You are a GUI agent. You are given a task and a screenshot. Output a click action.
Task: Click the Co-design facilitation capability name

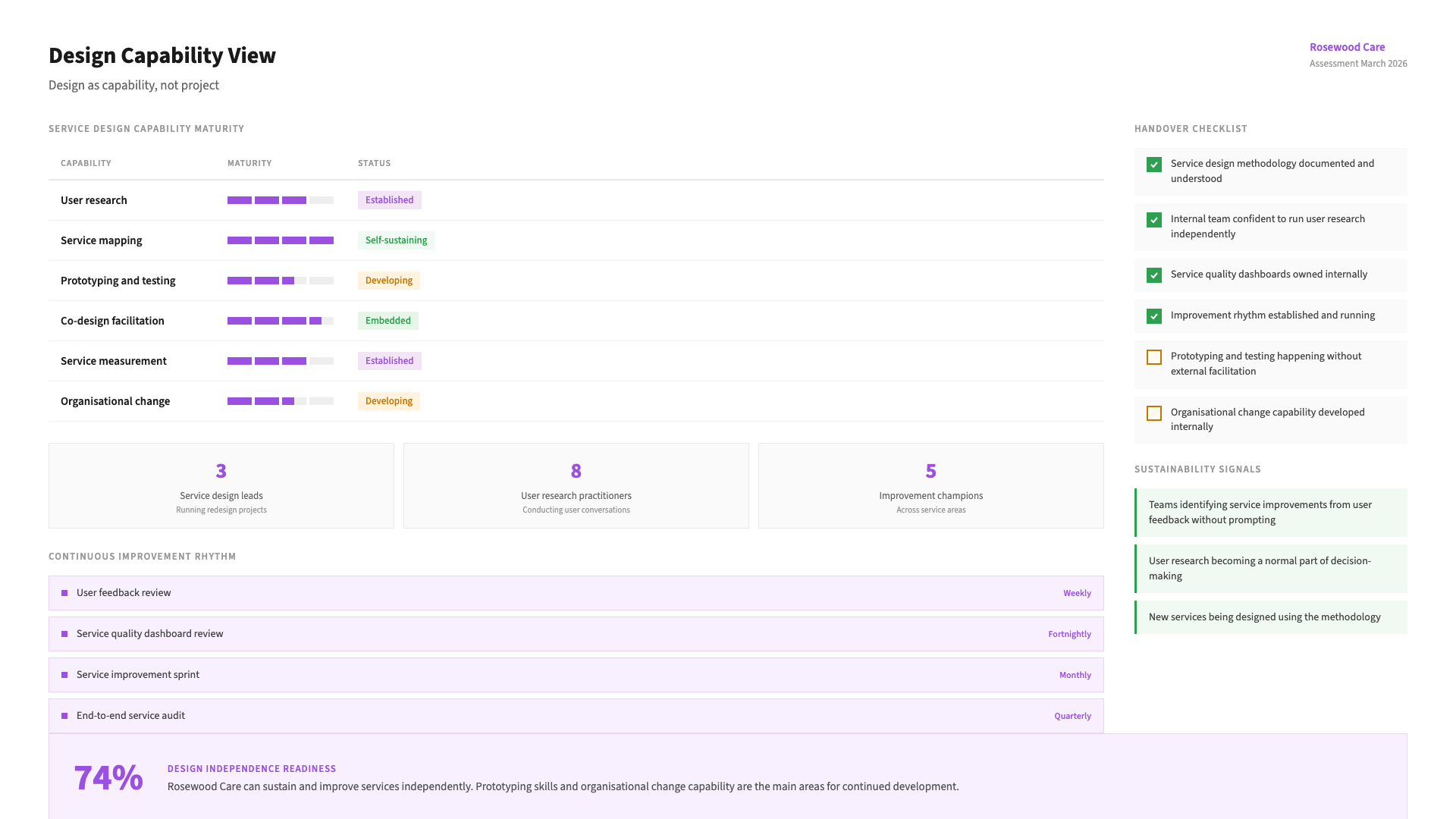112,321
